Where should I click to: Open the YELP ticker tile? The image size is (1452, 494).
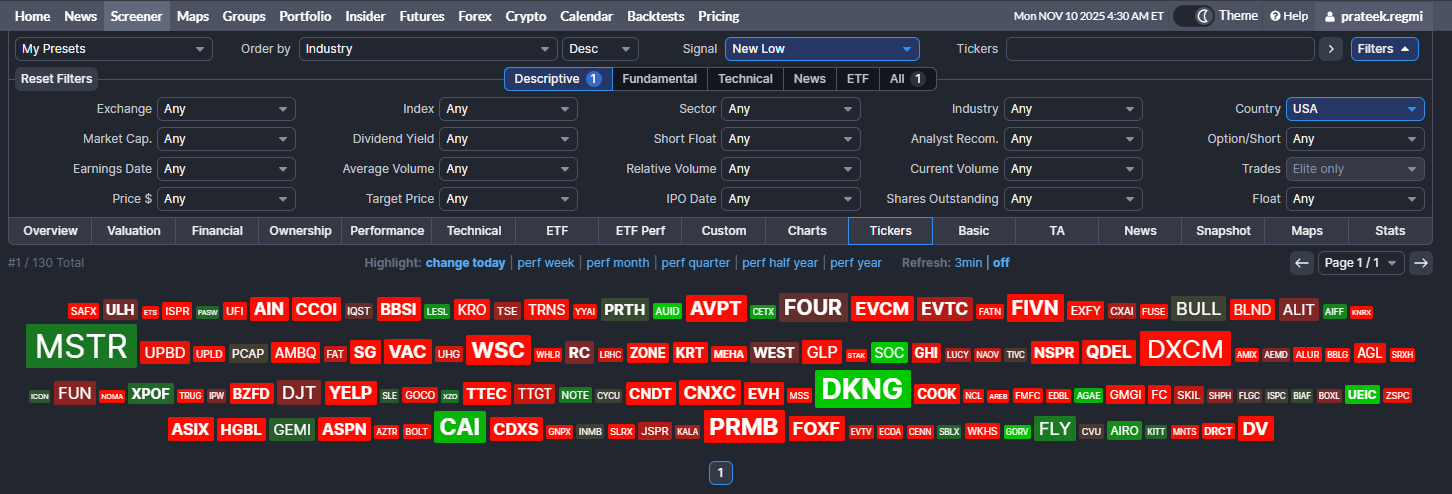point(349,393)
